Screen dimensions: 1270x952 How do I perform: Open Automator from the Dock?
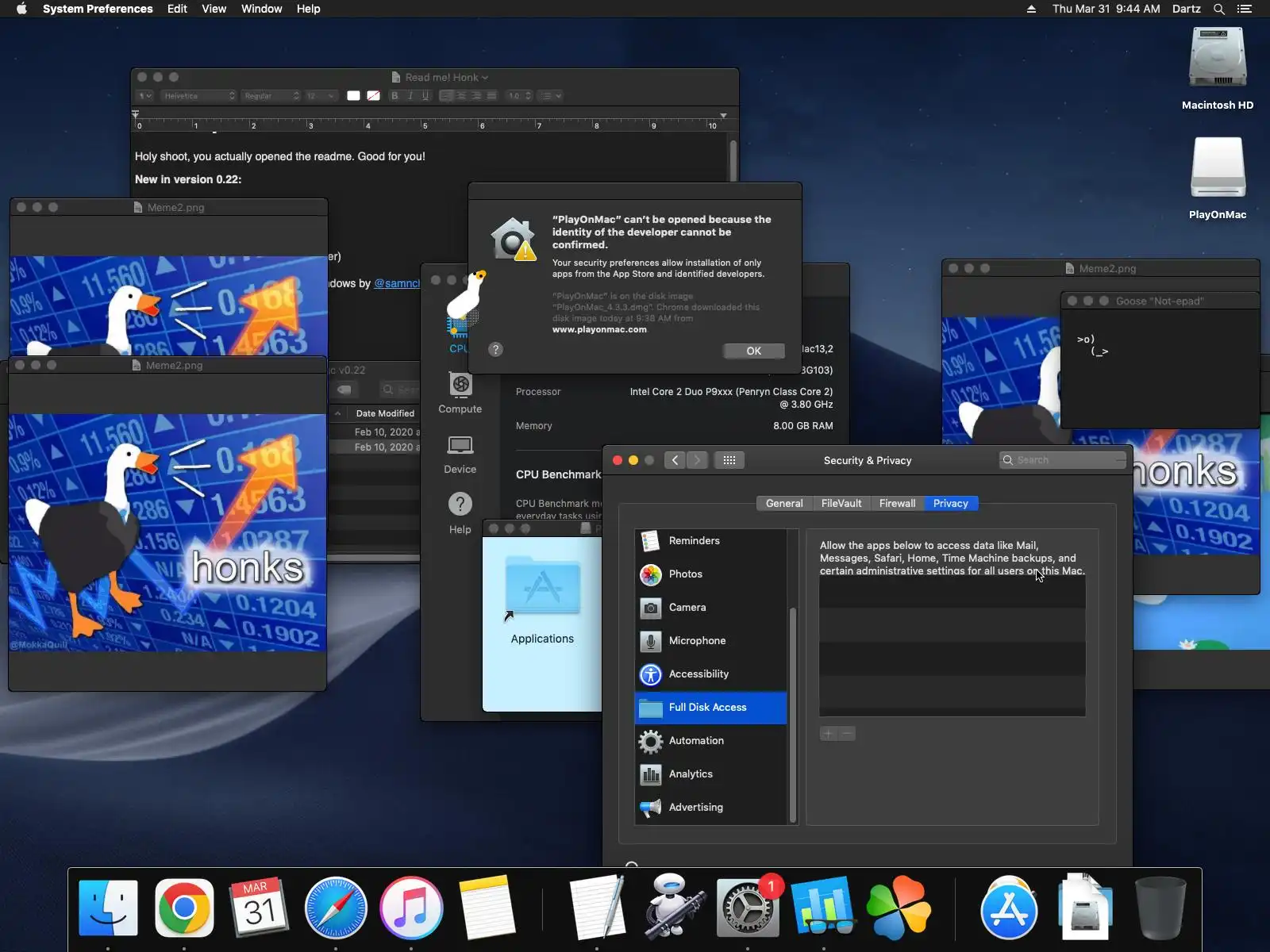(x=673, y=908)
